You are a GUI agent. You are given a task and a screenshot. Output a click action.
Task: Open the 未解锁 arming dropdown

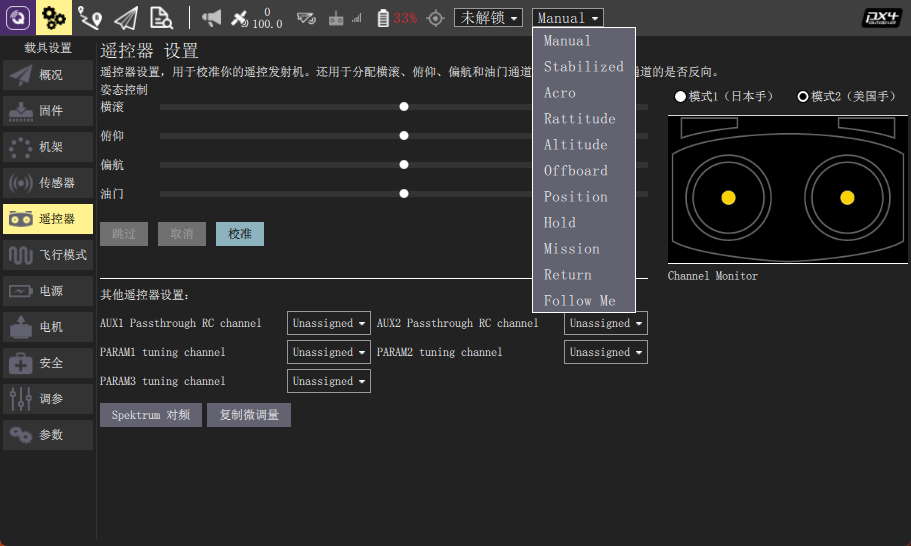click(488, 18)
